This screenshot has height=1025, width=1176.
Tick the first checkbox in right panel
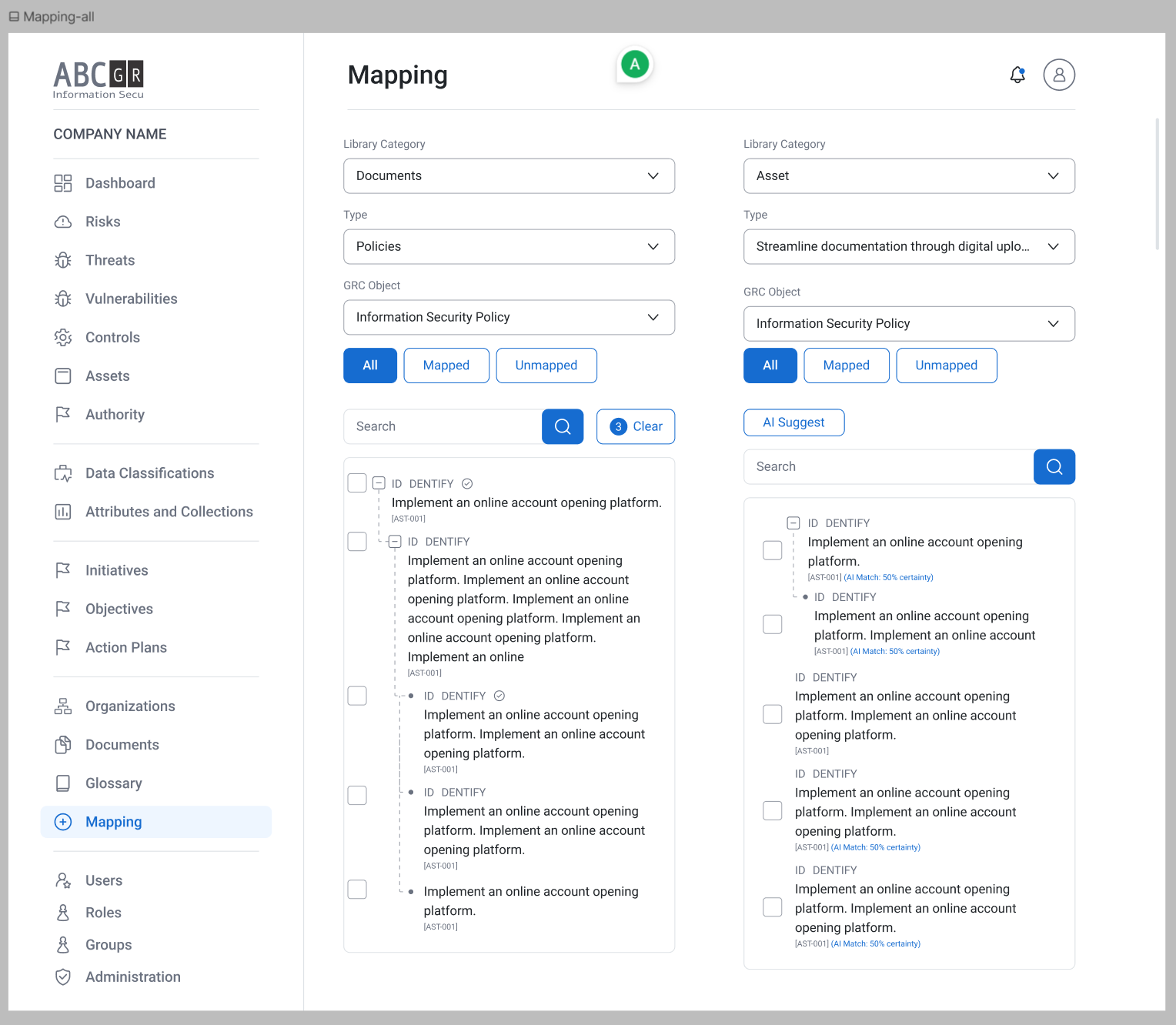pos(772,550)
